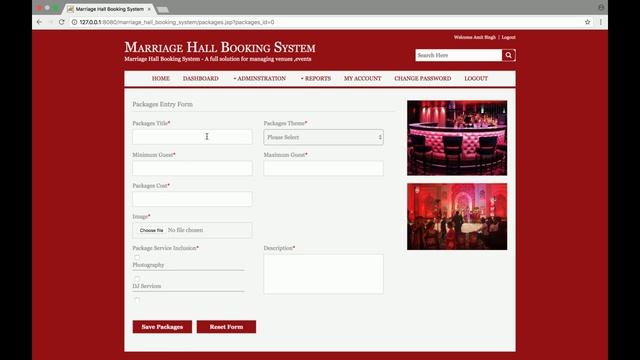
Task: Focus the Maximum Guest field
Action: 323,168
